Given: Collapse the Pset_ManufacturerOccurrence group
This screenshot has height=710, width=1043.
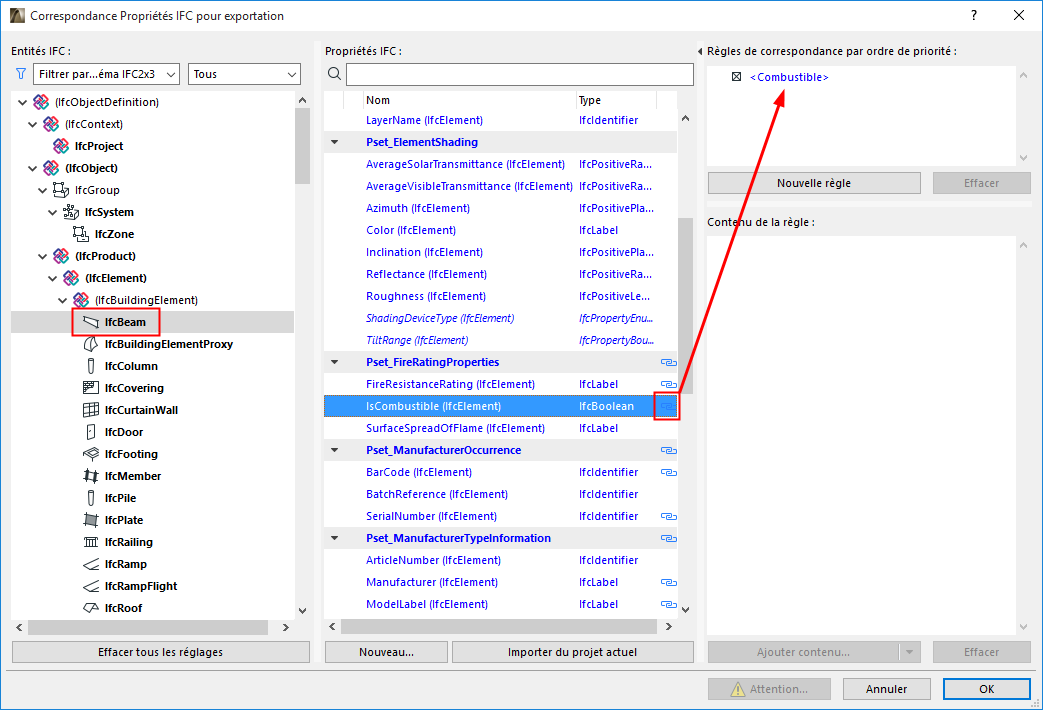Looking at the screenshot, I should tap(335, 450).
